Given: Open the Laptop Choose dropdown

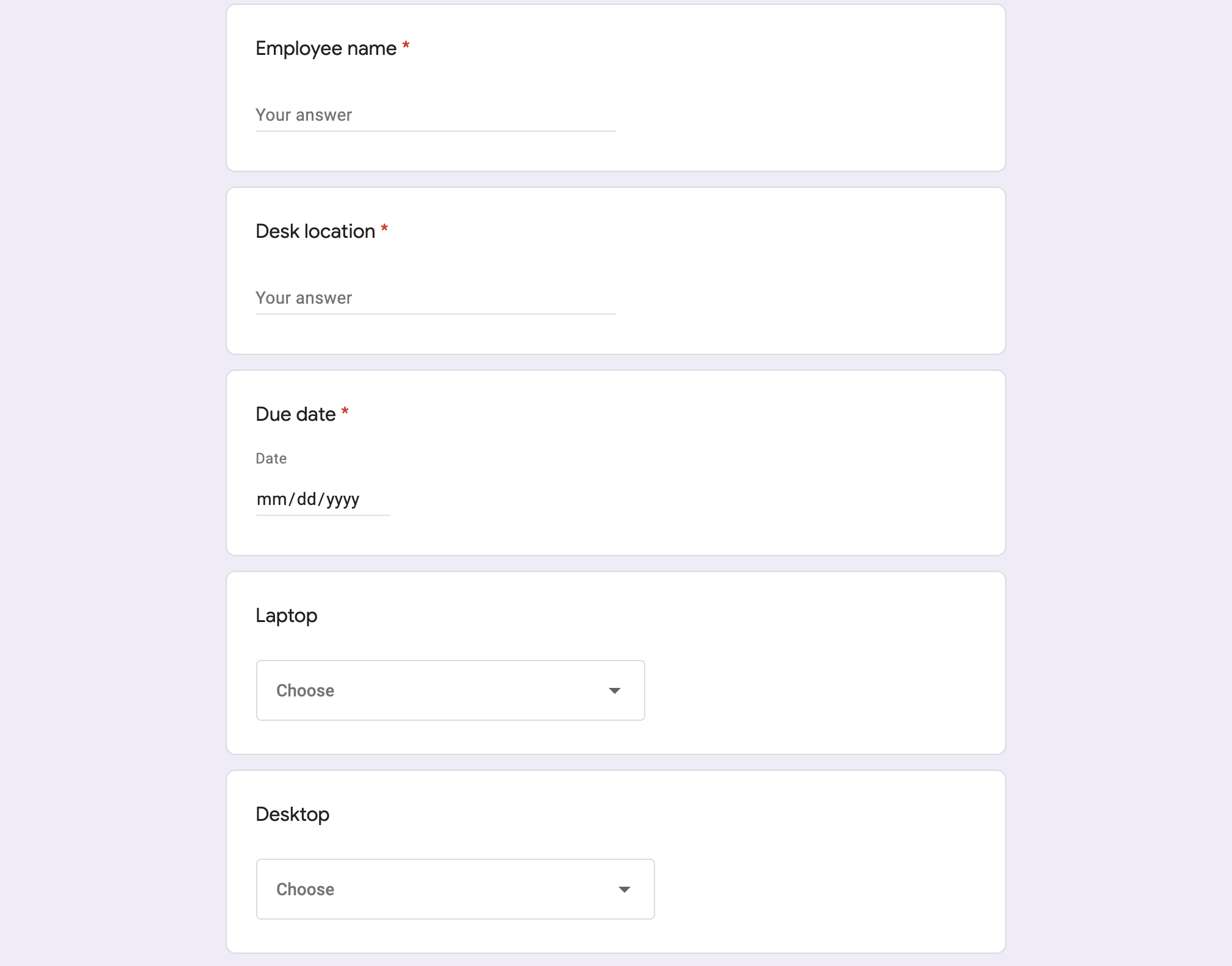Looking at the screenshot, I should coord(450,690).
